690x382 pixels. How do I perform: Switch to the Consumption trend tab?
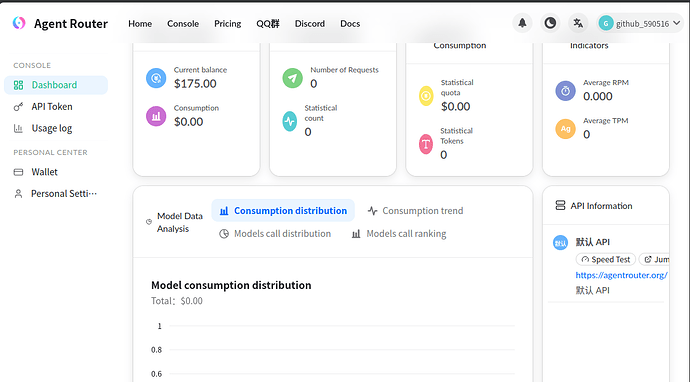coord(415,211)
